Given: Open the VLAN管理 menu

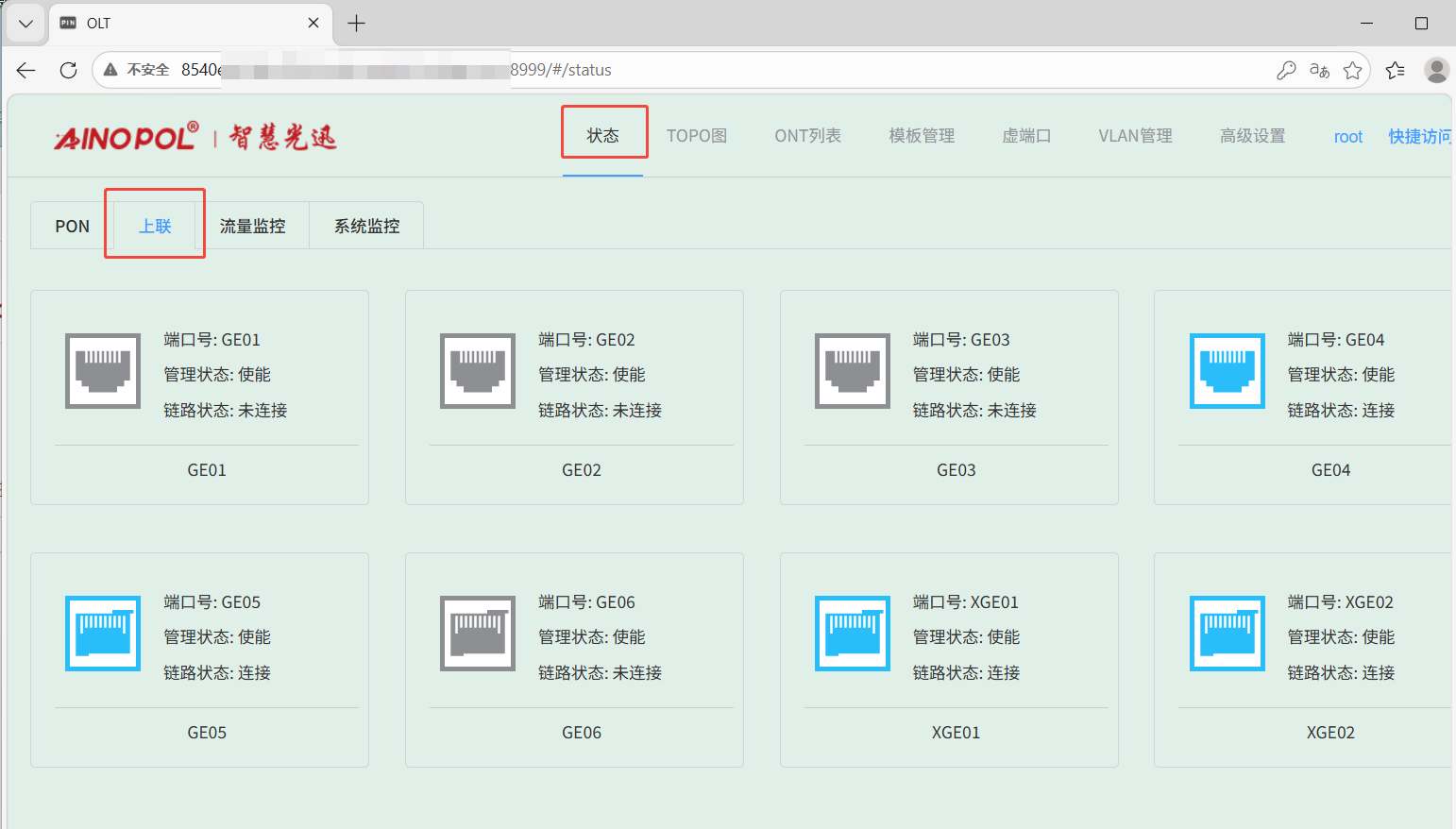Looking at the screenshot, I should [x=1135, y=136].
